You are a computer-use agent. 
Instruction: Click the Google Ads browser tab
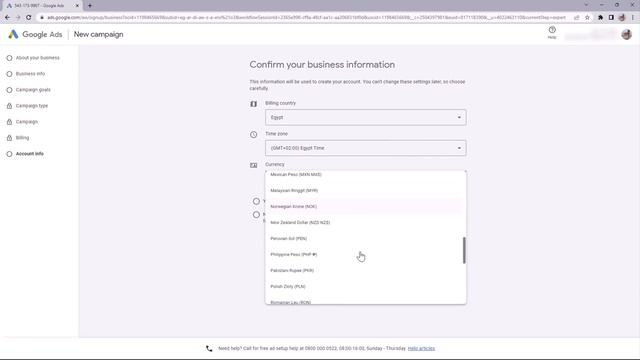point(41,6)
